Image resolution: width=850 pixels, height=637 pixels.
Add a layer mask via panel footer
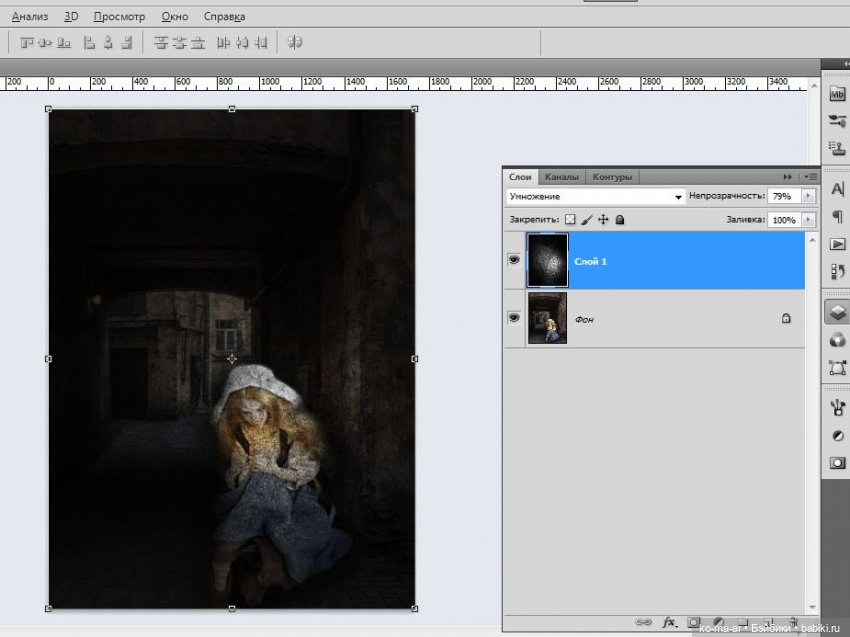pyautogui.click(x=693, y=622)
